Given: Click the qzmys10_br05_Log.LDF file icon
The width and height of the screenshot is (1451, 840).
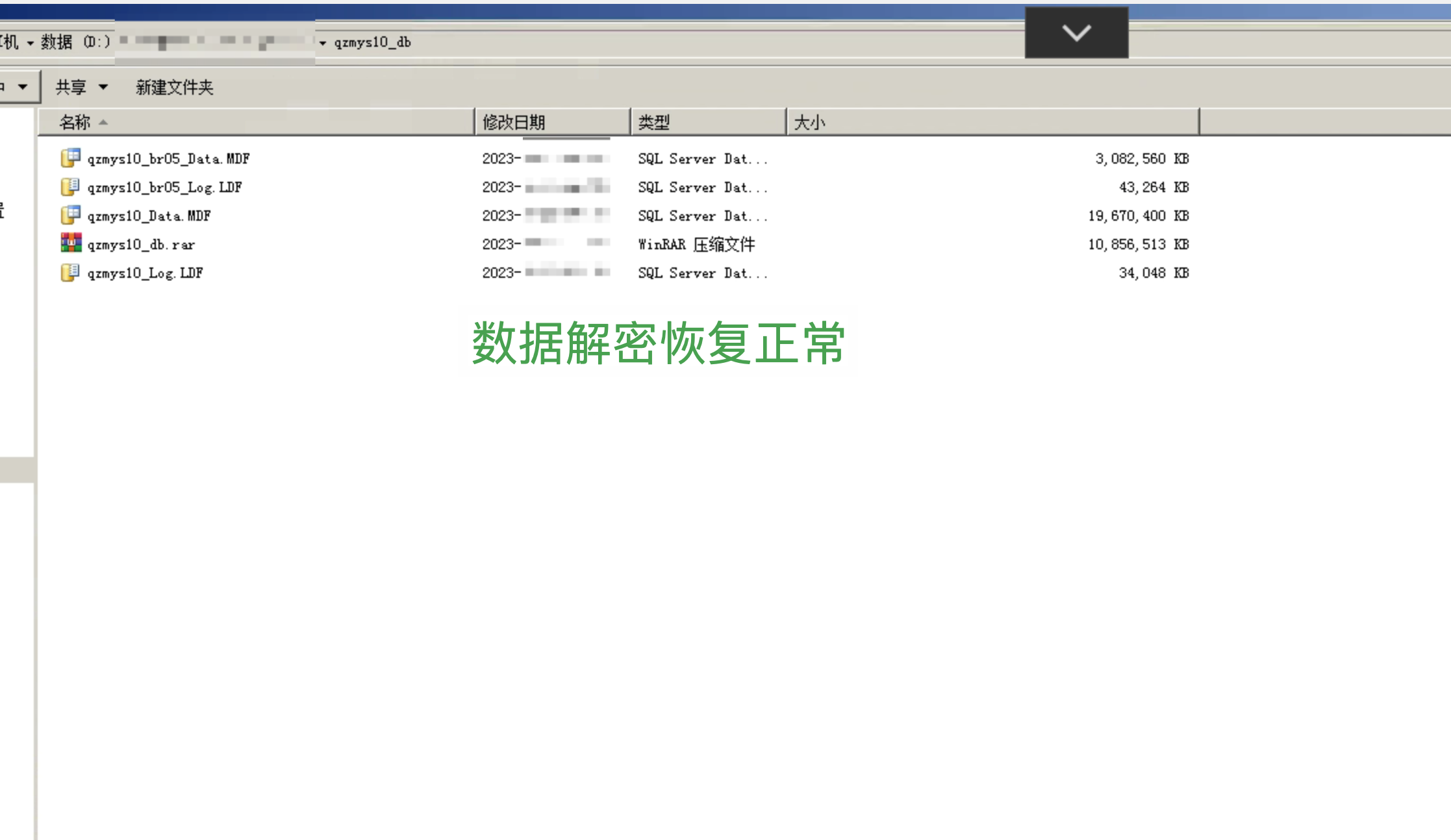Looking at the screenshot, I should [x=70, y=187].
